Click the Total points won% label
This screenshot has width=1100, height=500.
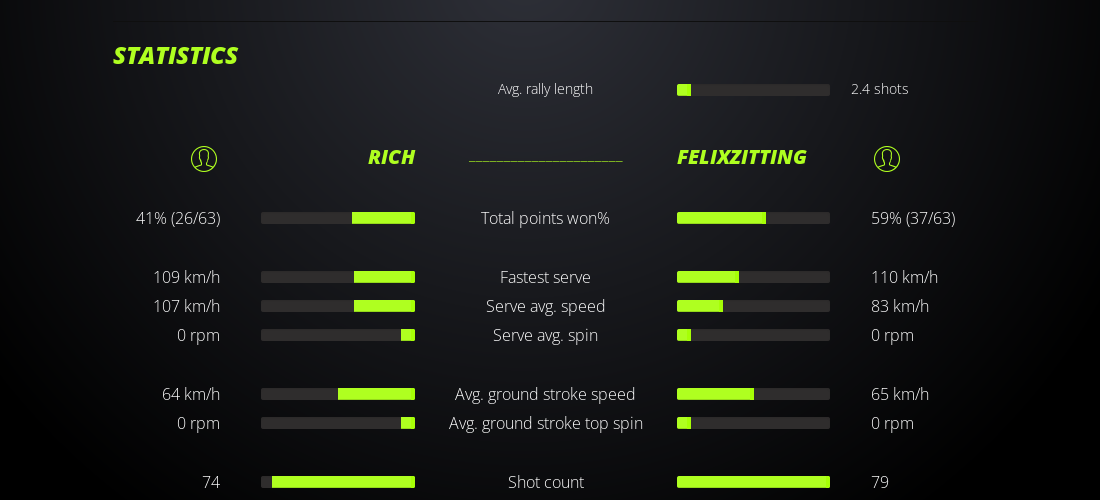(x=545, y=218)
